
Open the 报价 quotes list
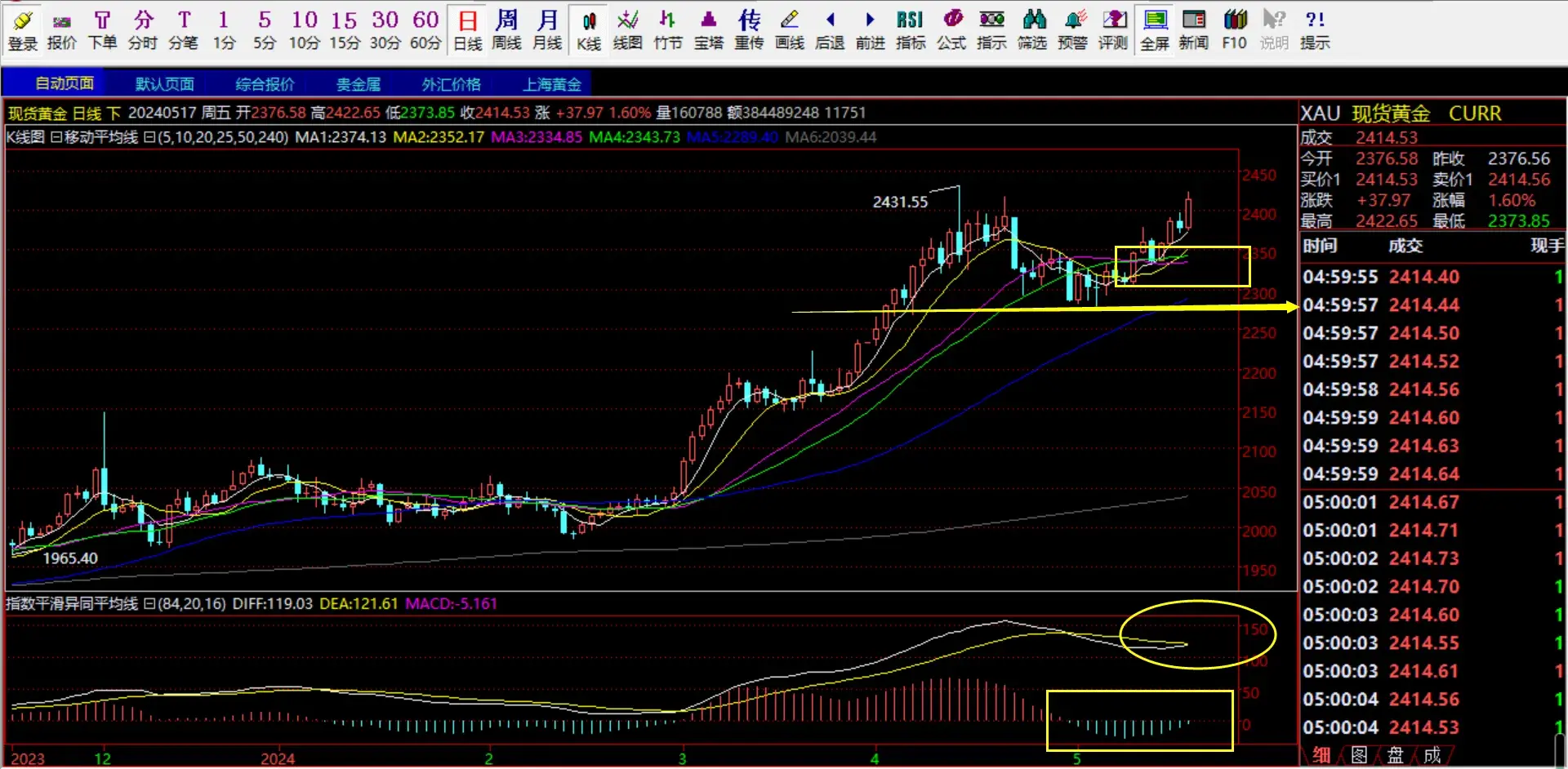tap(62, 29)
